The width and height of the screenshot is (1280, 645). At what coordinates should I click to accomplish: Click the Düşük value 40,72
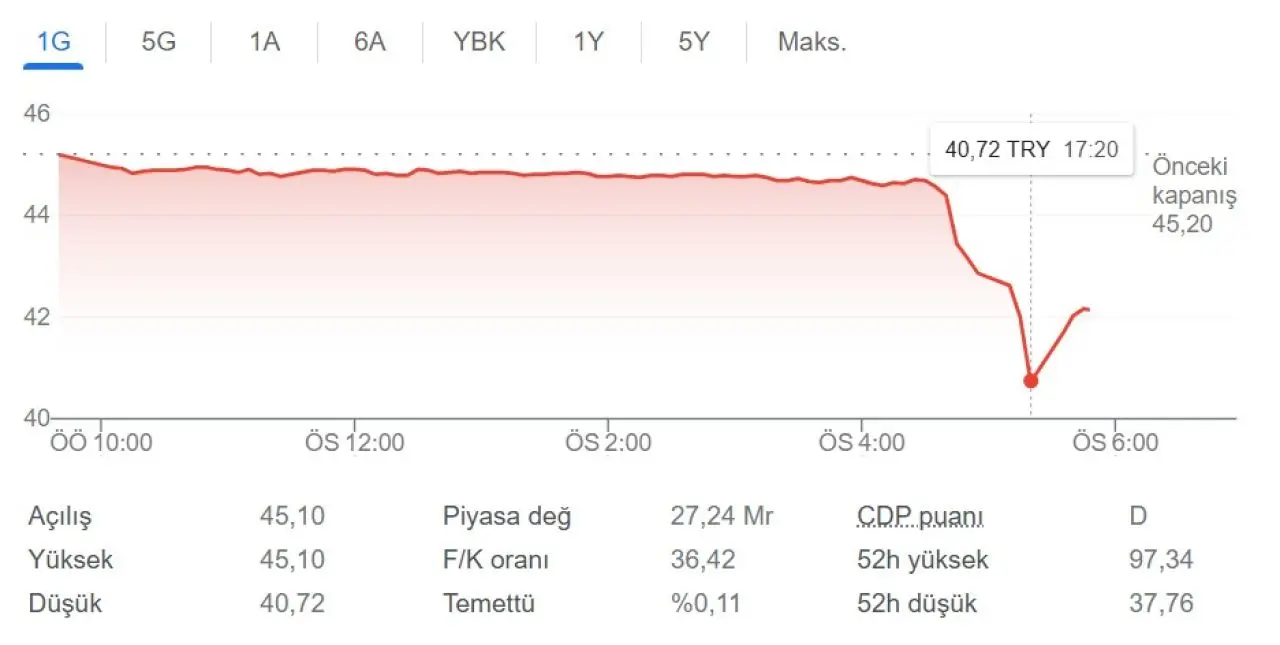pyautogui.click(x=292, y=604)
